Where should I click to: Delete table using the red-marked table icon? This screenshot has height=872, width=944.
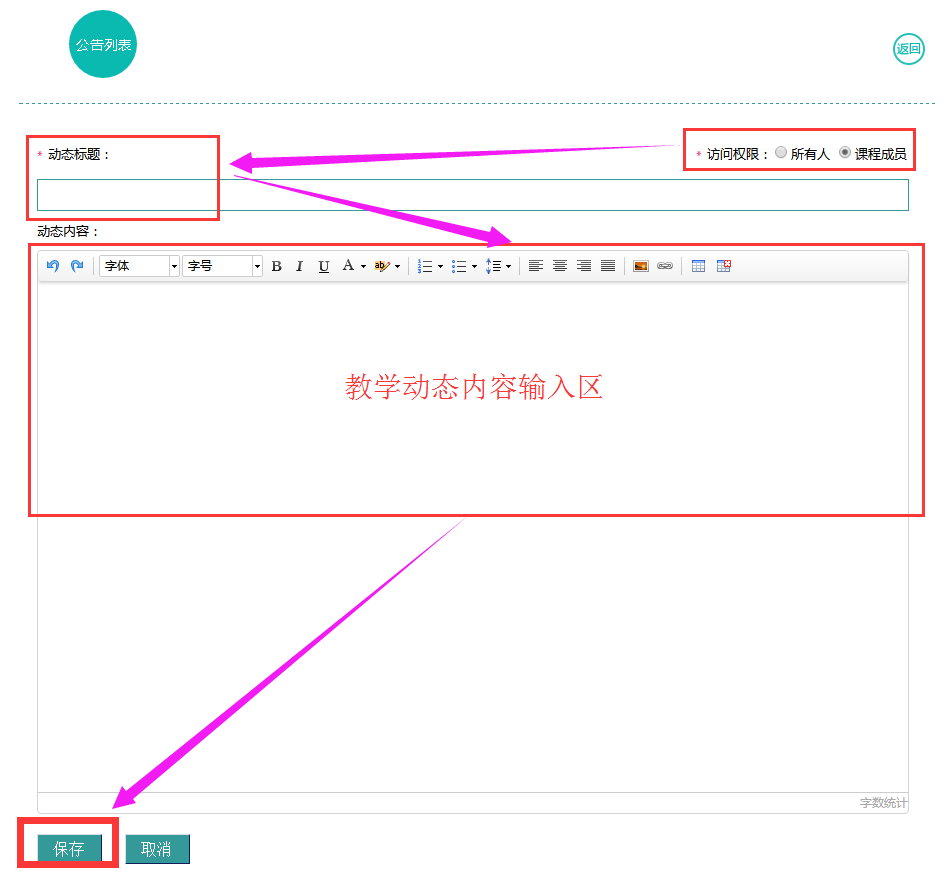[x=724, y=266]
